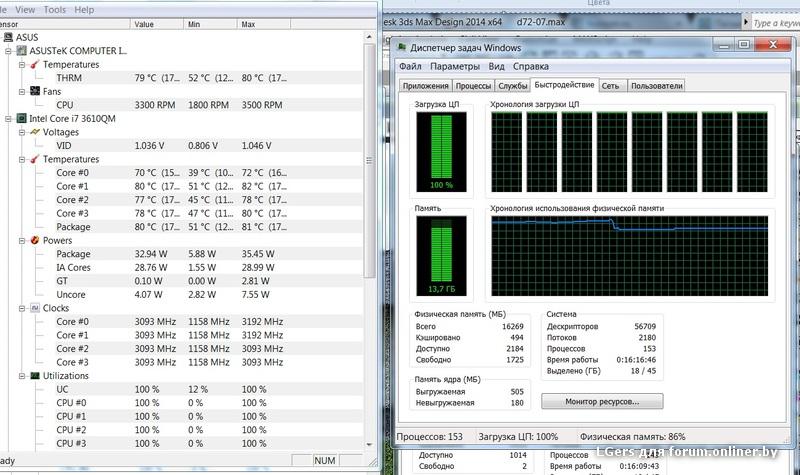
Task: Click the Powers flame icon
Action: pyautogui.click(x=35, y=240)
